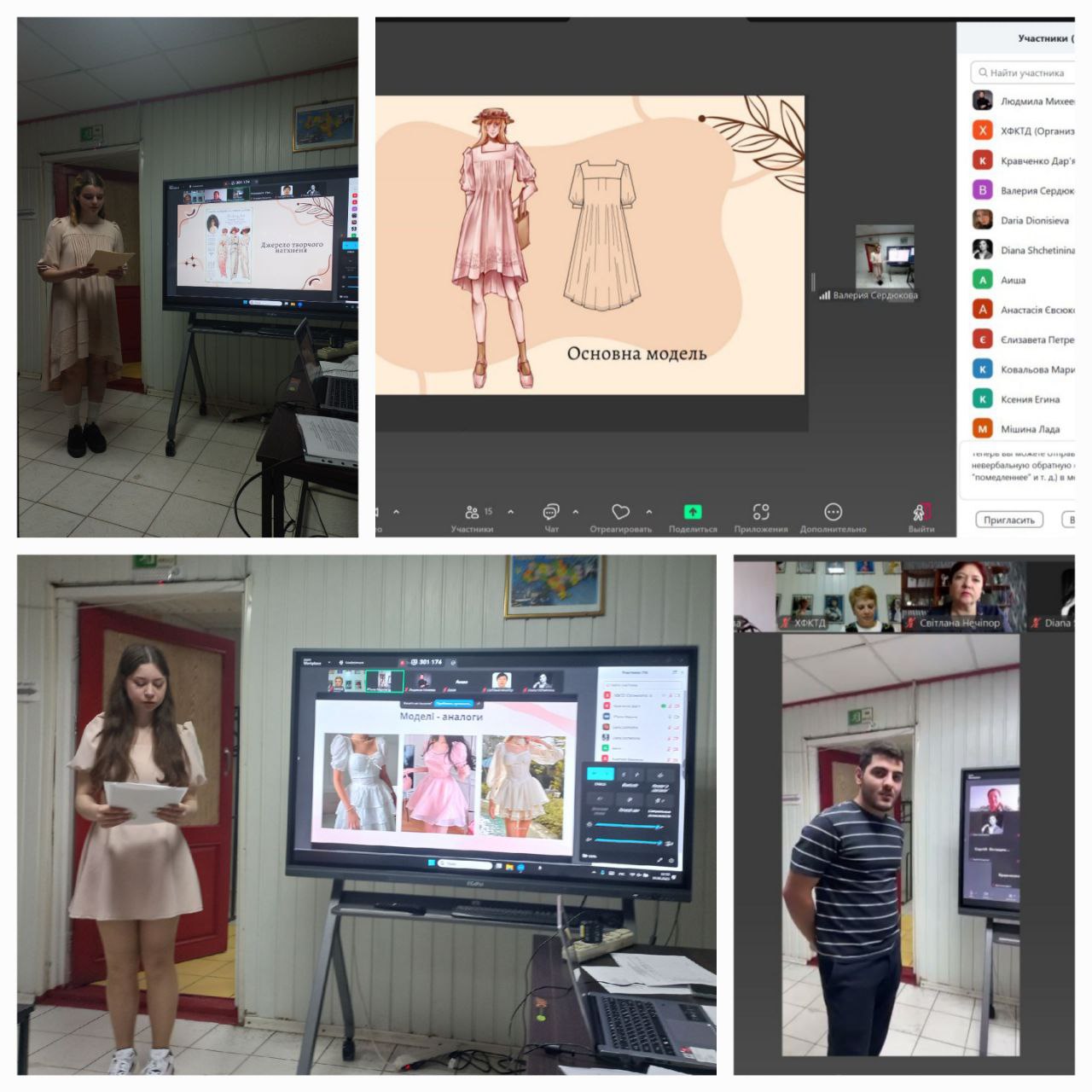The height and width of the screenshot is (1092, 1092).
Task: Click the Основна модель shared slide
Action: click(590, 245)
